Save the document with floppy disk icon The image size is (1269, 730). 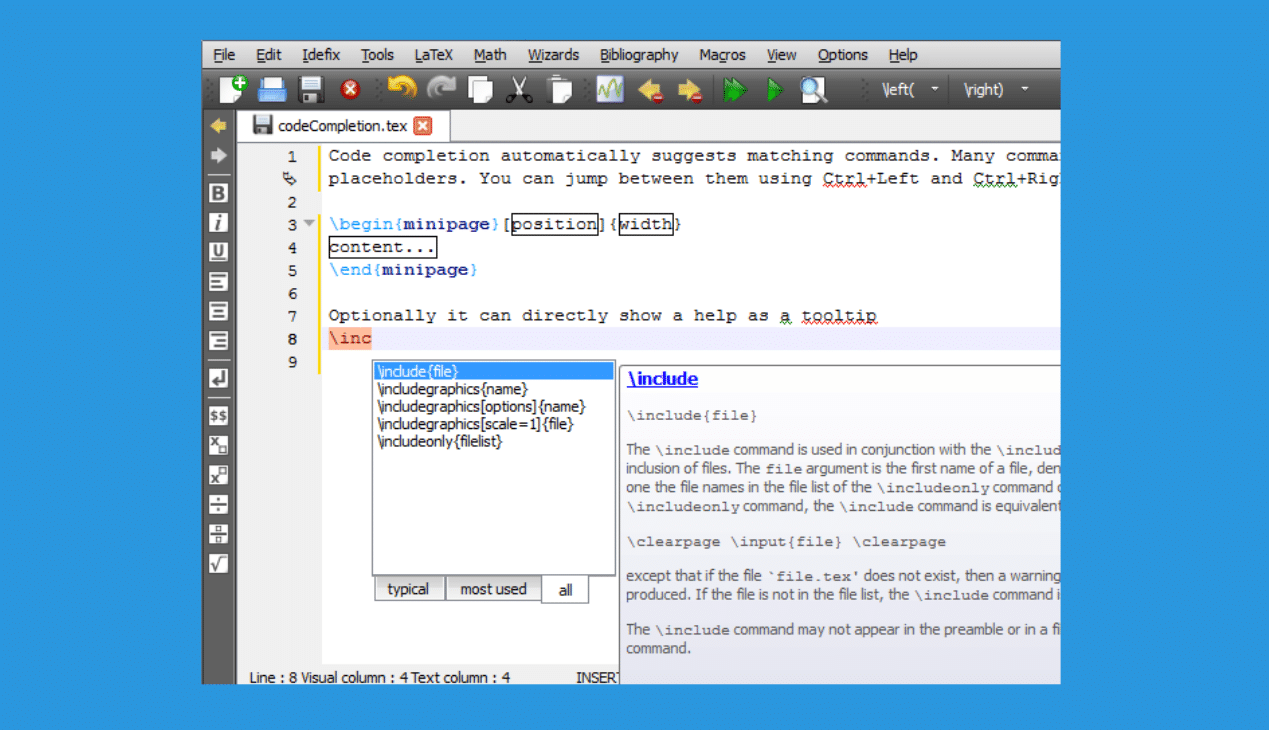click(x=311, y=90)
